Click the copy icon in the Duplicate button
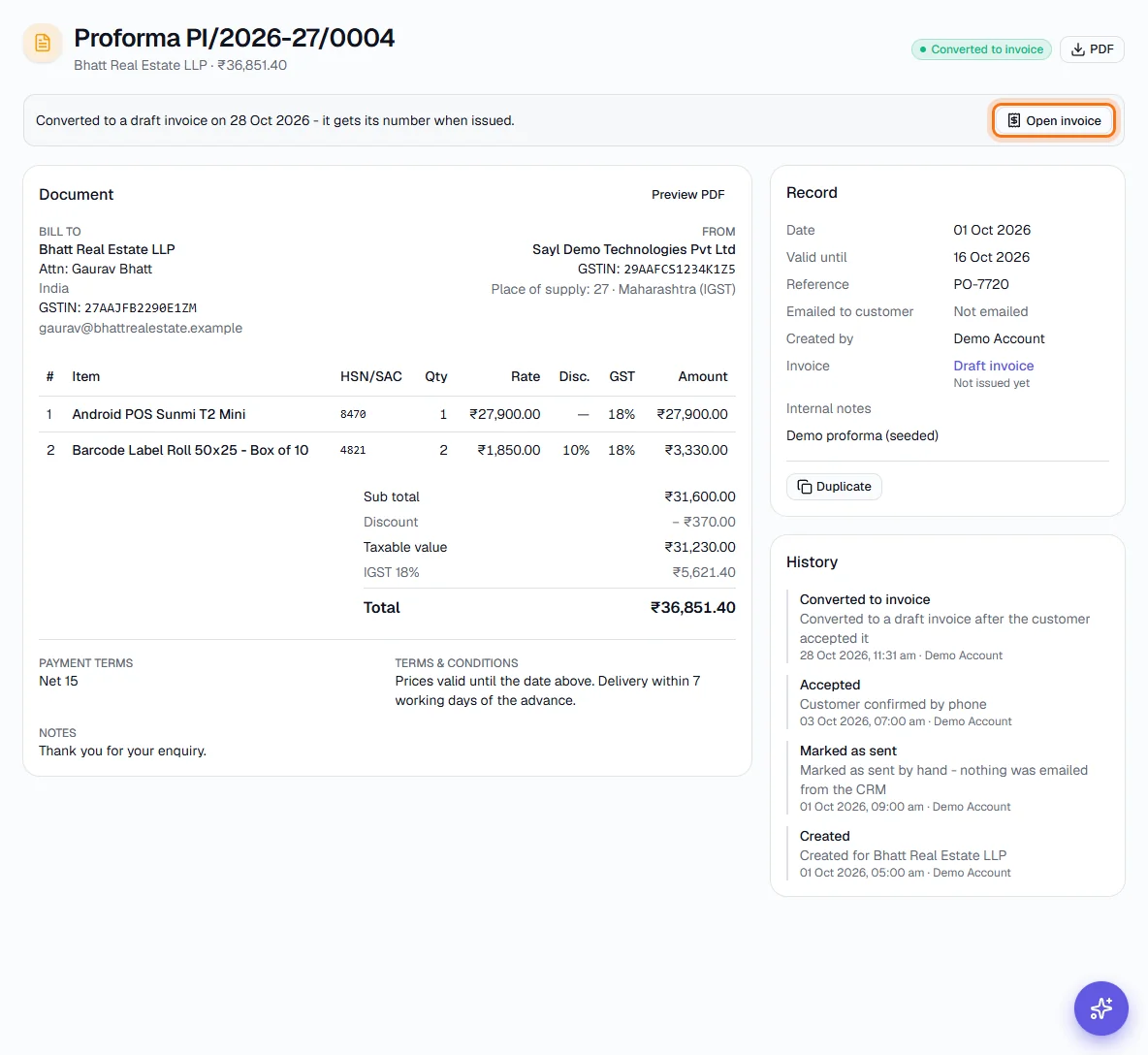This screenshot has width=1148, height=1055. [x=805, y=487]
